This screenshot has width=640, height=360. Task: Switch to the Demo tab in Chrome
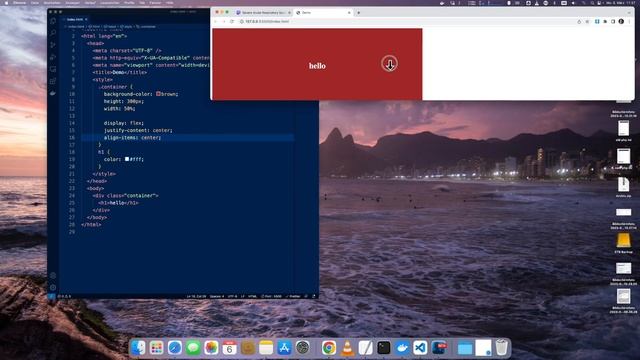[323, 13]
